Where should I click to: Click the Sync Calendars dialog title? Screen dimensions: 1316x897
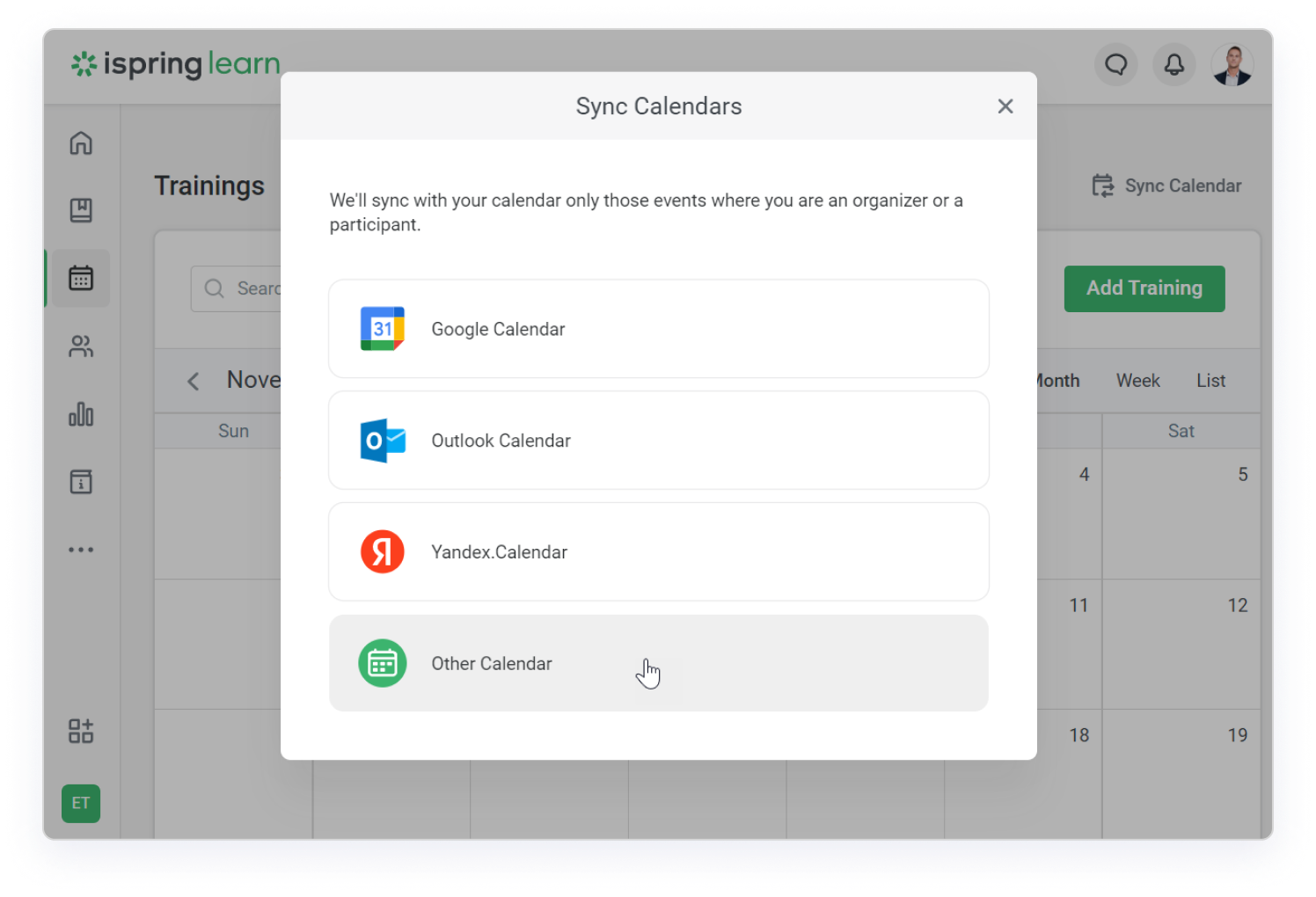point(659,106)
